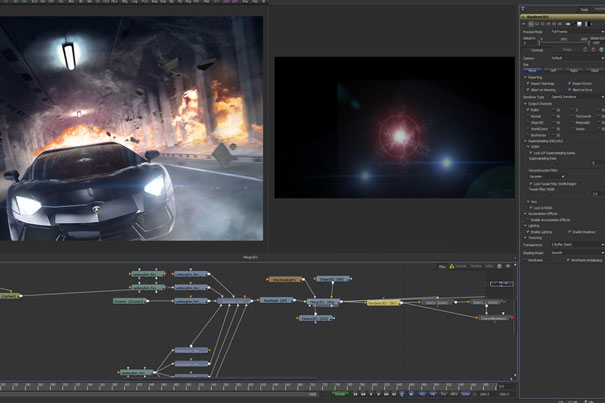The width and height of the screenshot is (605, 403).
Task: Jump to the last frame
Action: click(394, 394)
